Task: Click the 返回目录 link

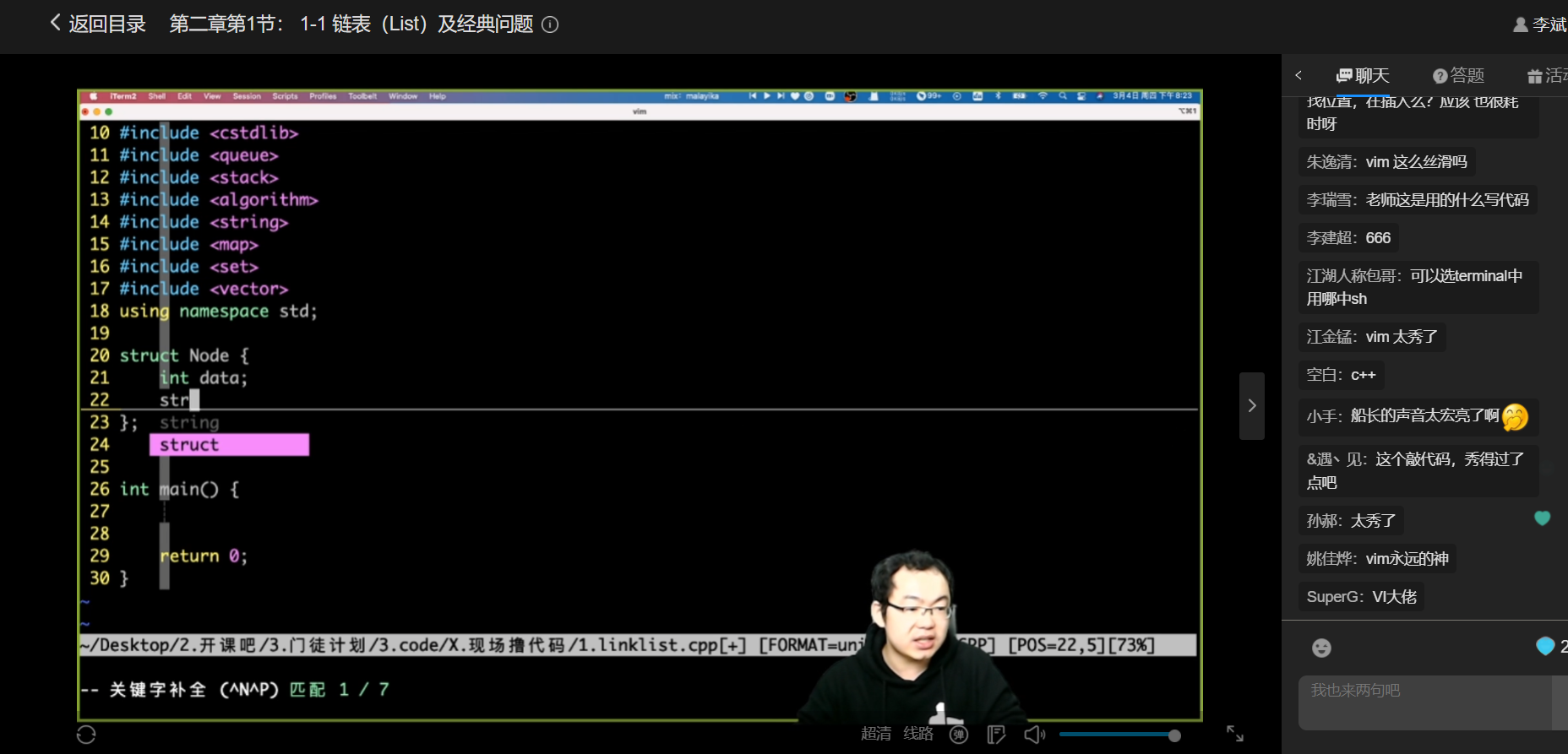Action: pyautogui.click(x=107, y=24)
